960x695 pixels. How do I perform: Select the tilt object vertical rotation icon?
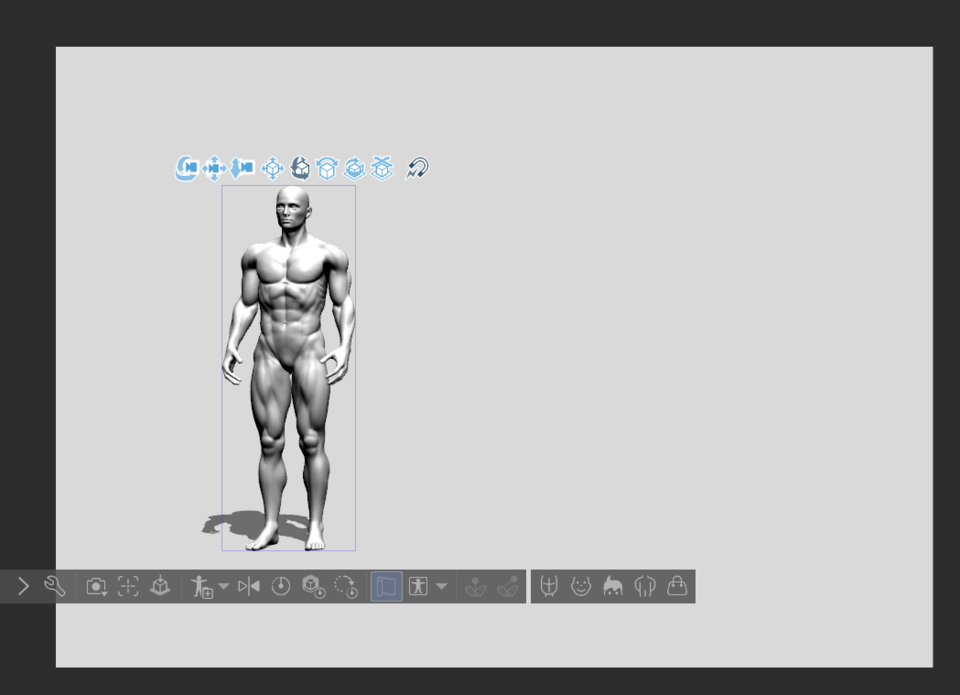[x=327, y=168]
